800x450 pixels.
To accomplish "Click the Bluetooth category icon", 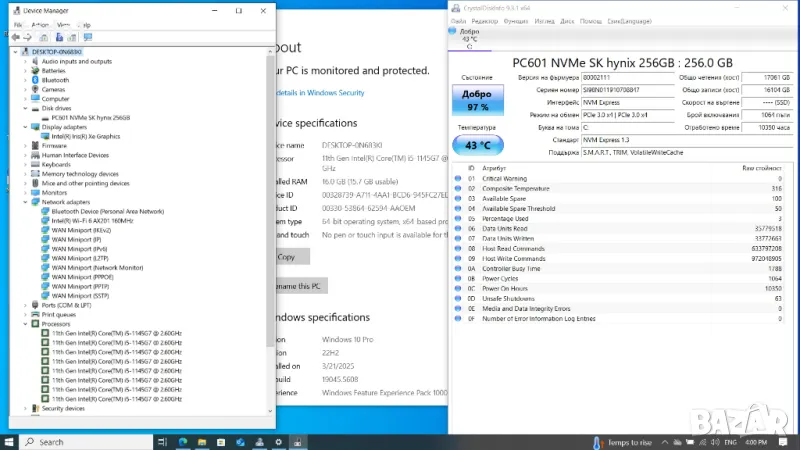I will point(35,80).
